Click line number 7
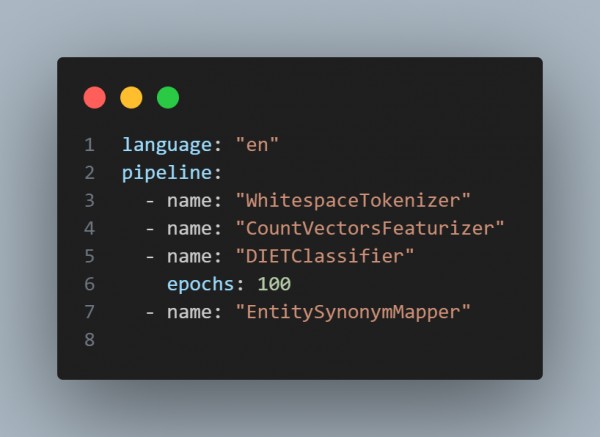This screenshot has width=600, height=437. (90, 312)
